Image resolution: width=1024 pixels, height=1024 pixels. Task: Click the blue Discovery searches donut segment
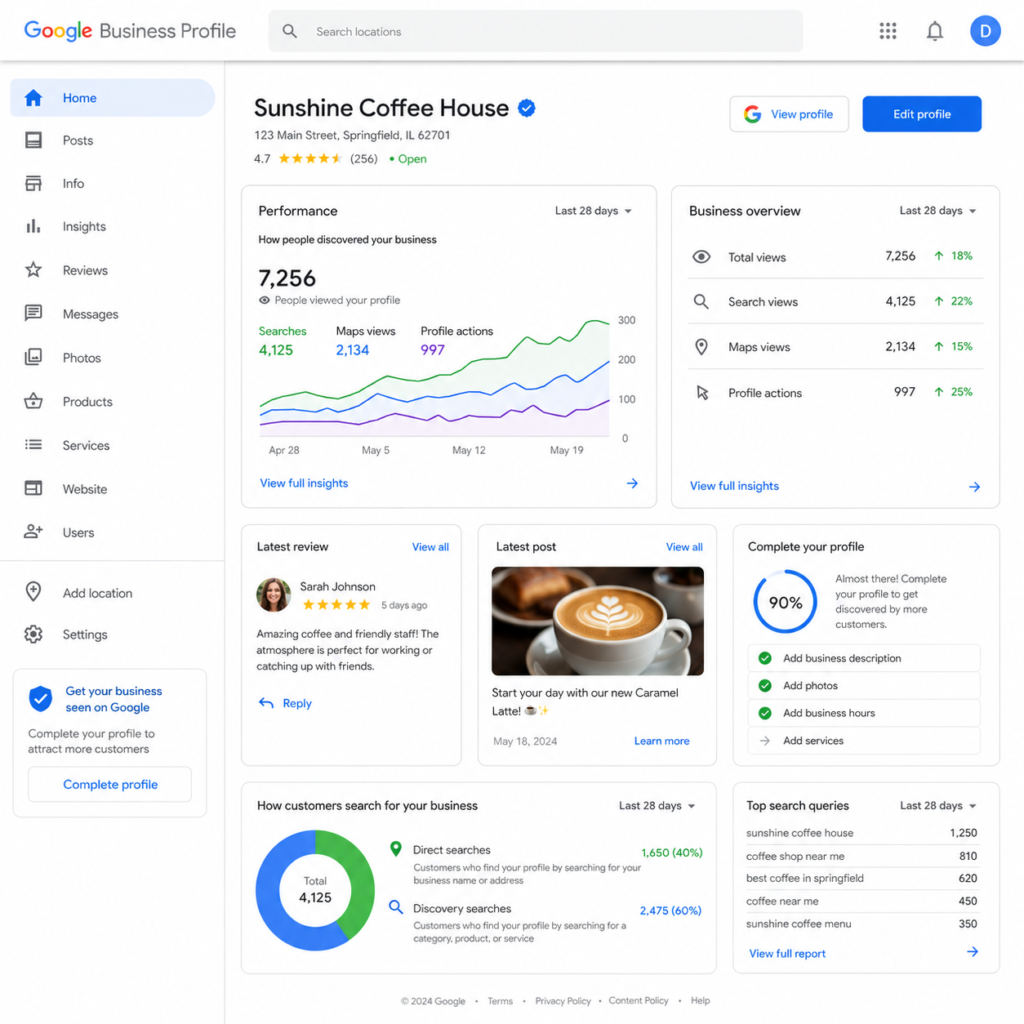[271, 899]
